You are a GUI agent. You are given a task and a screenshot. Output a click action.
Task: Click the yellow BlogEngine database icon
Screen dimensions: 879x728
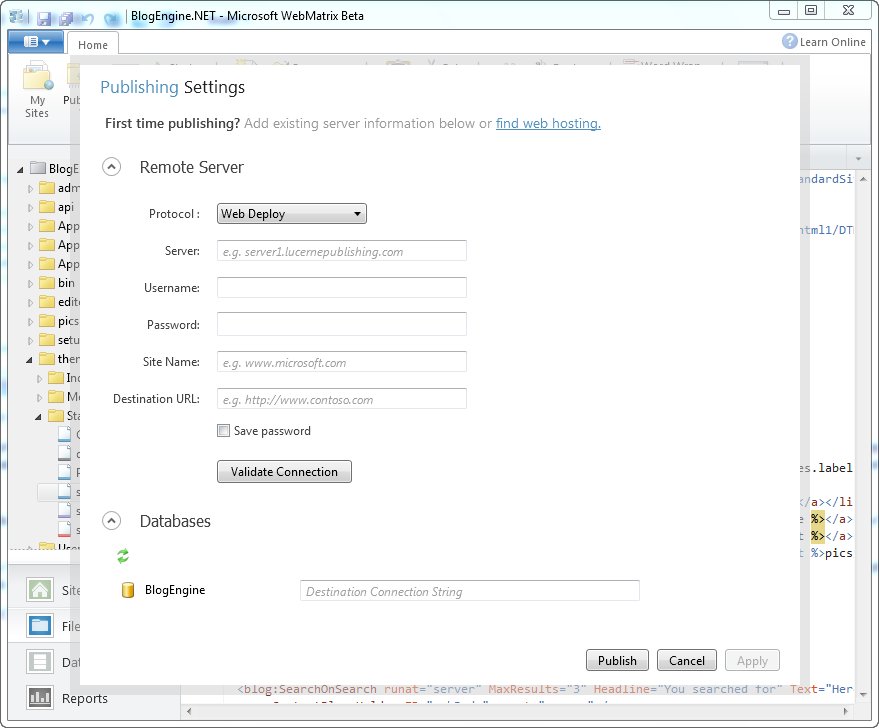[x=128, y=590]
